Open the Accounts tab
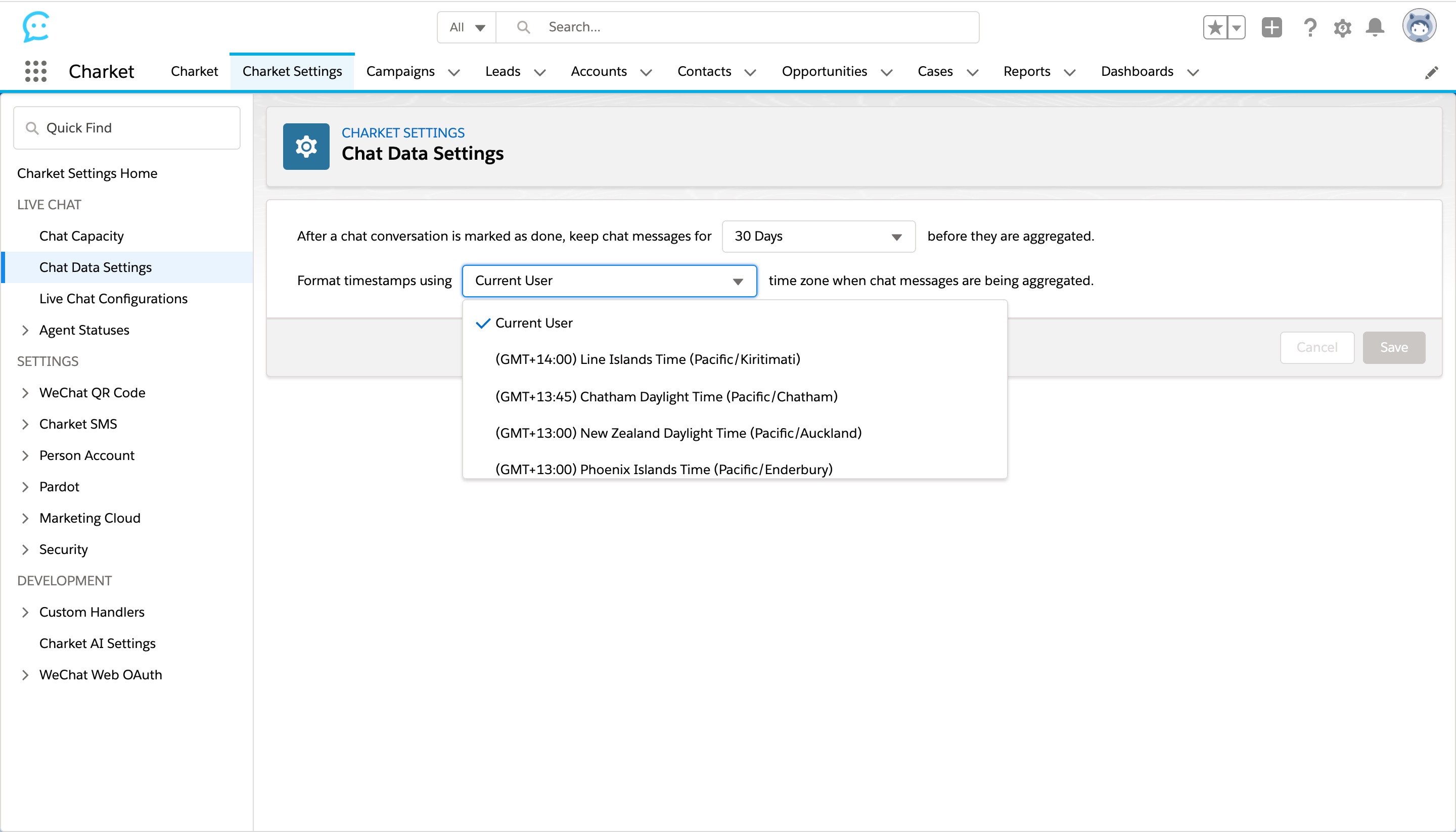1456x832 pixels. 599,71
